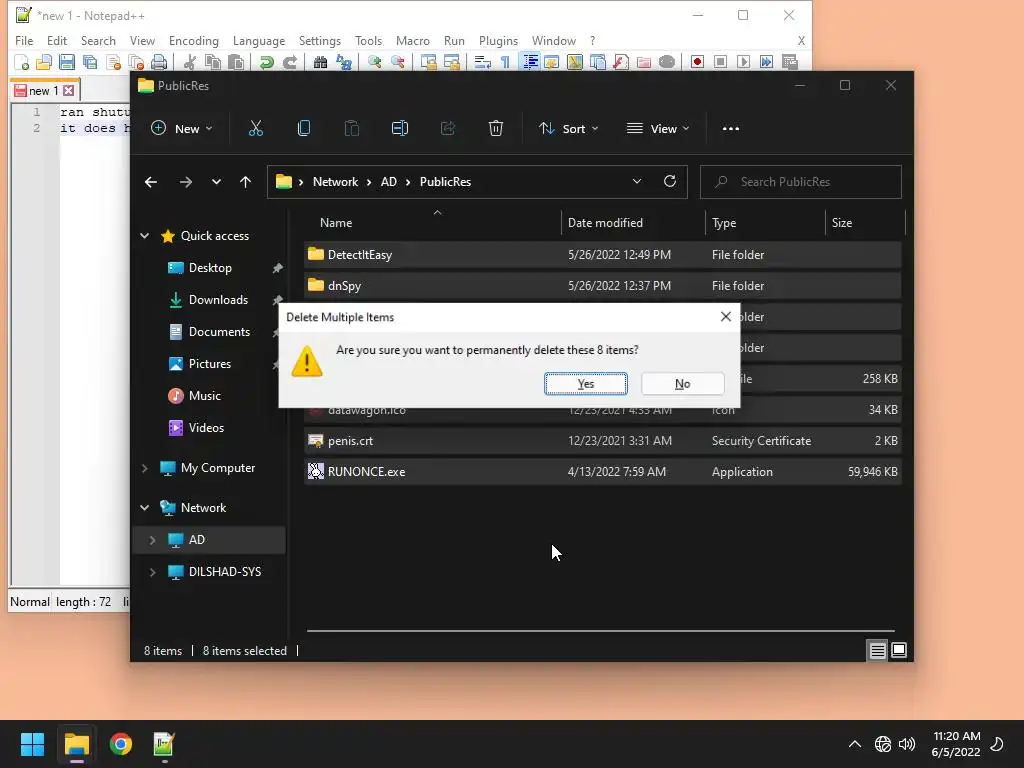The height and width of the screenshot is (768, 1024).
Task: Select the RUNONCE.exe file row
Action: 603,472
